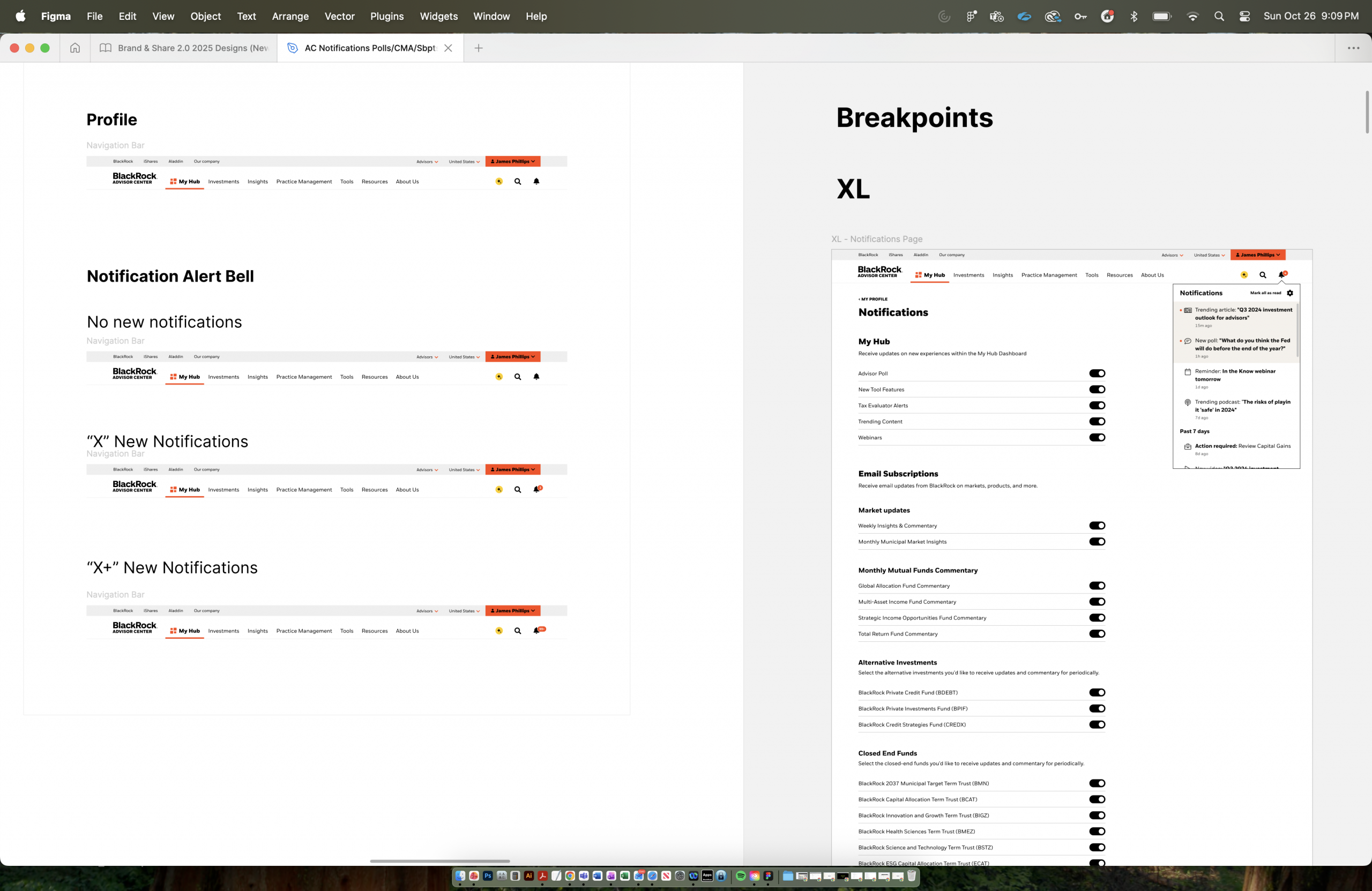Open Trash in the Dock

[x=912, y=876]
